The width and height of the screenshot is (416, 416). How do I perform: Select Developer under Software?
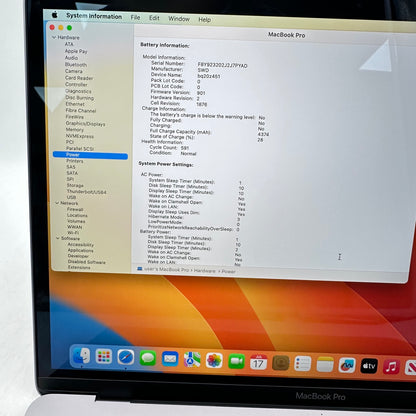click(x=78, y=256)
